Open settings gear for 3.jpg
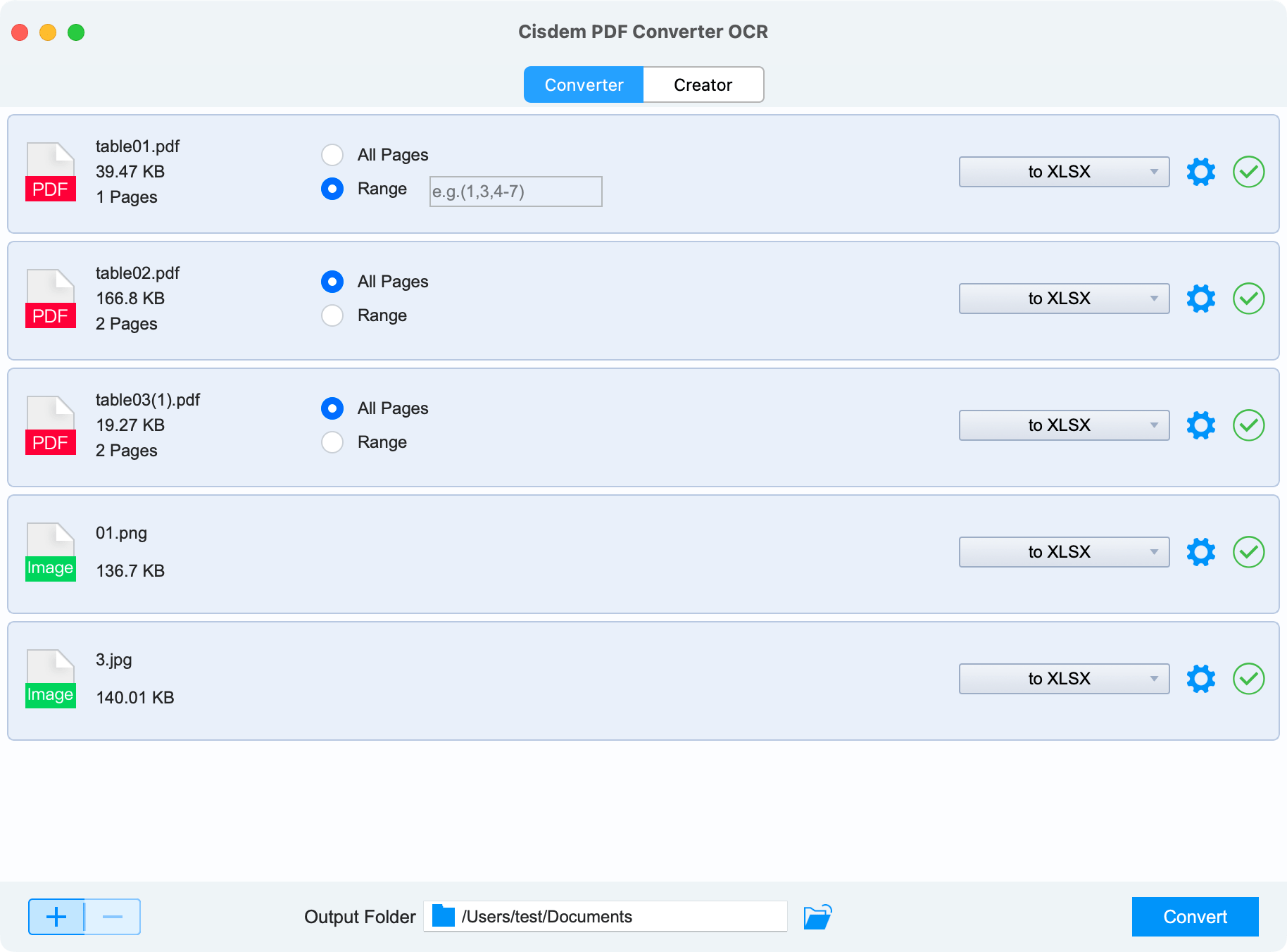 (1201, 679)
